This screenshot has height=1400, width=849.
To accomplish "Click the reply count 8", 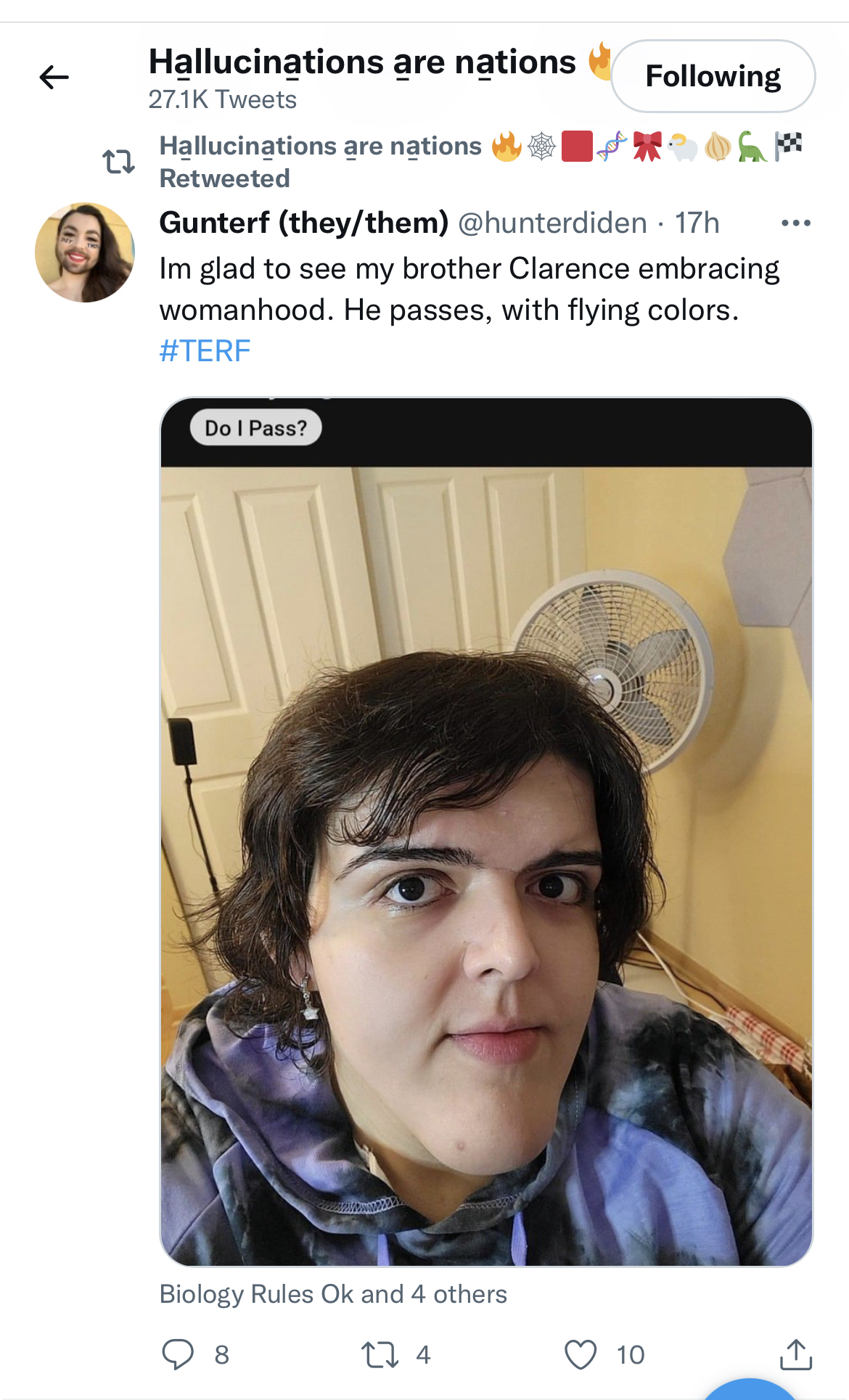I will pos(222,1354).
